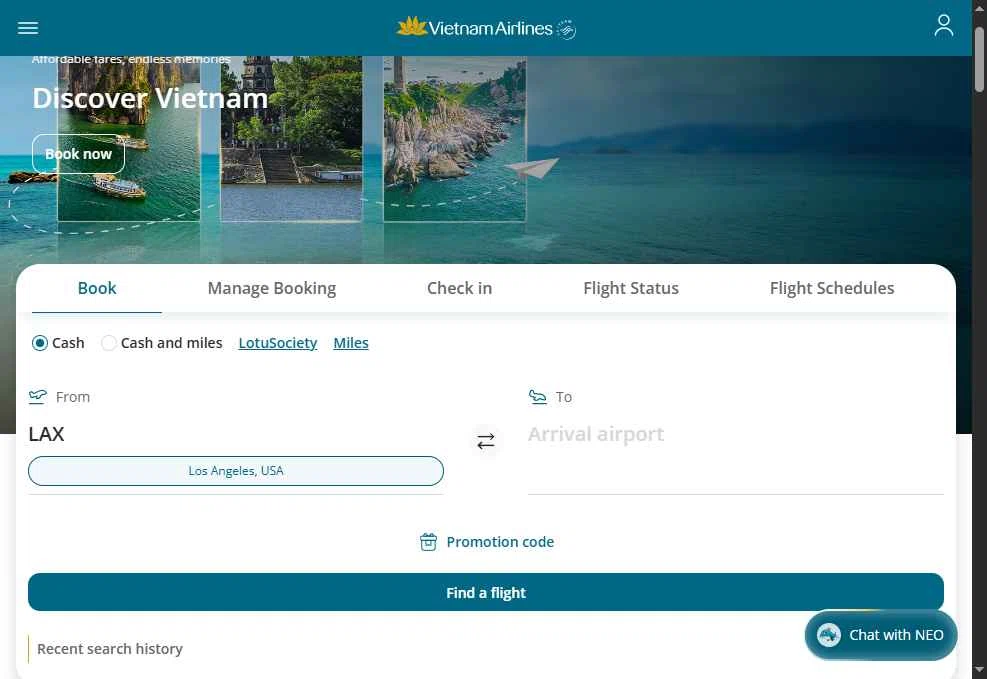Image resolution: width=987 pixels, height=679 pixels.
Task: Select the Los Angeles, USA suggestion
Action: coord(235,471)
